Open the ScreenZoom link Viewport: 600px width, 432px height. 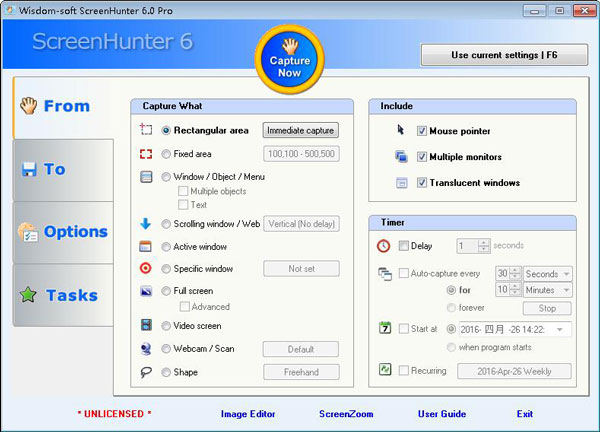(x=346, y=414)
